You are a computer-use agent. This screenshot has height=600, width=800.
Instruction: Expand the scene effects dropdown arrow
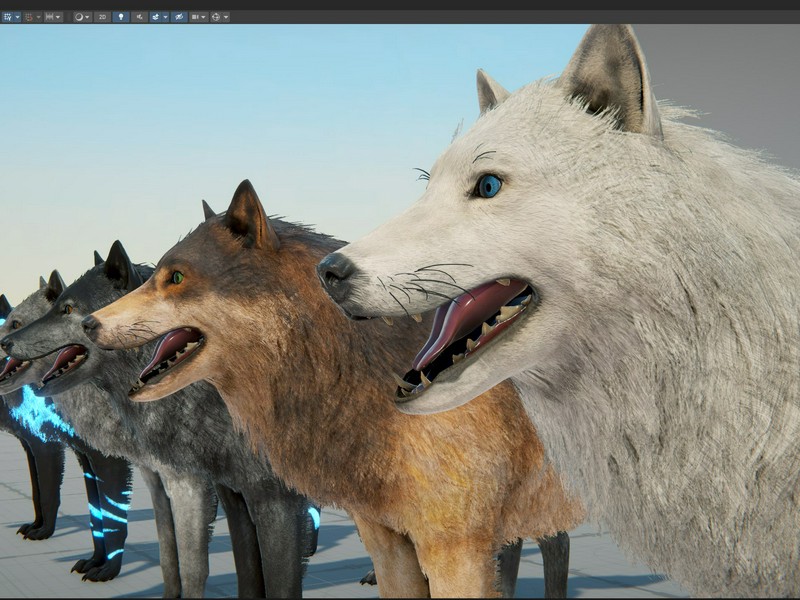tap(165, 17)
